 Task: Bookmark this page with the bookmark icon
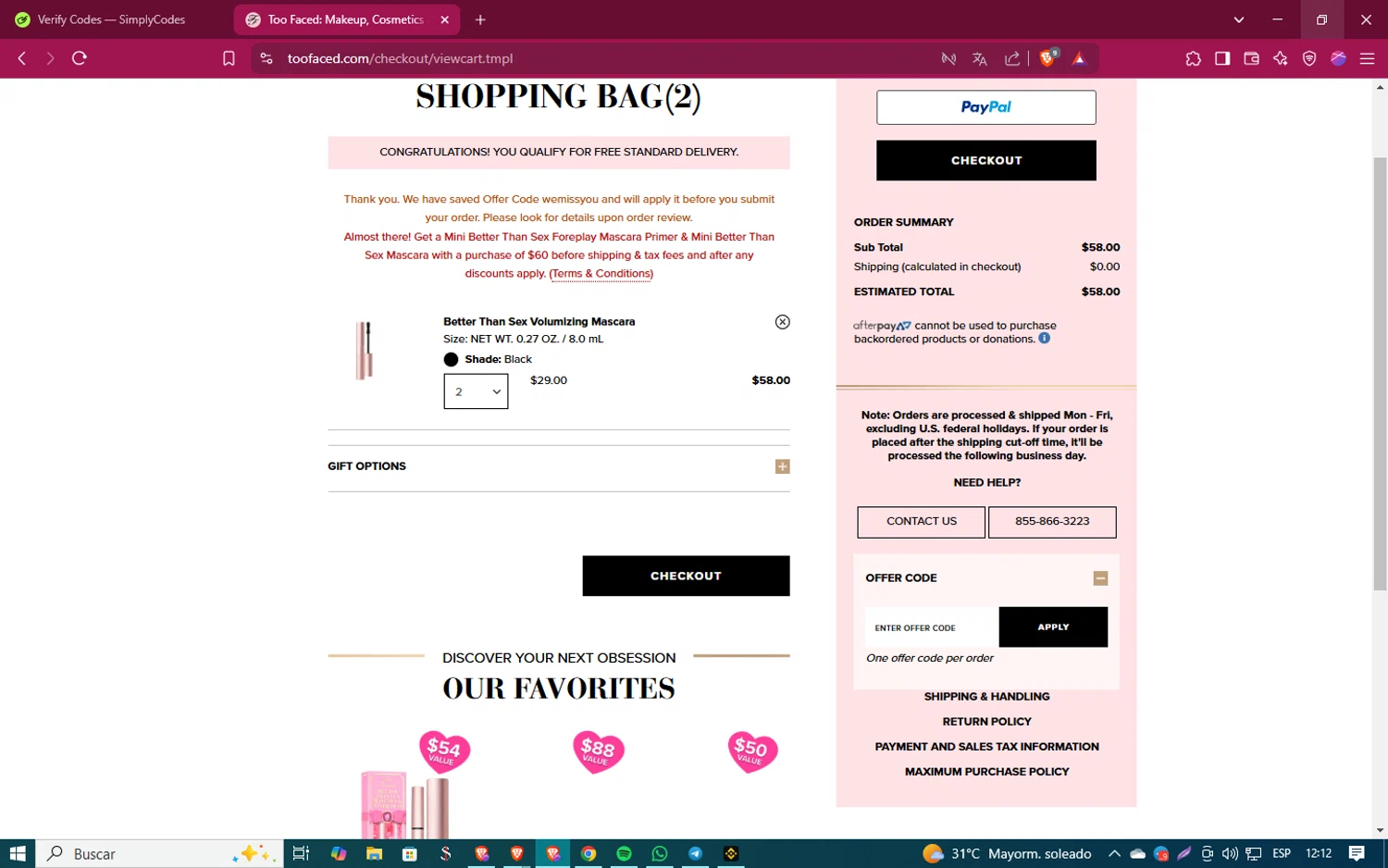click(229, 58)
